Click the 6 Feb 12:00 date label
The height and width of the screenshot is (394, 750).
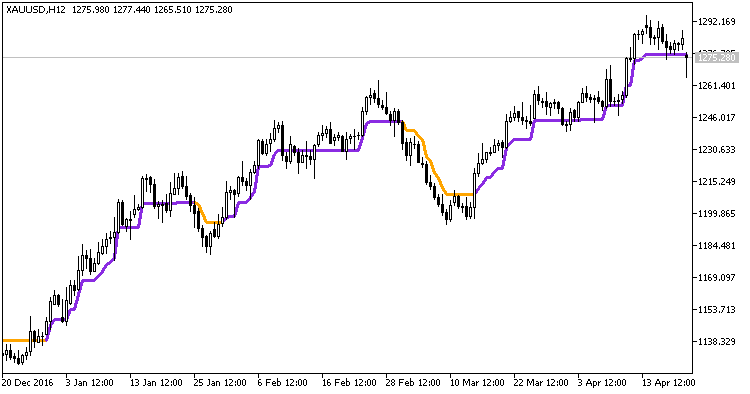282,383
